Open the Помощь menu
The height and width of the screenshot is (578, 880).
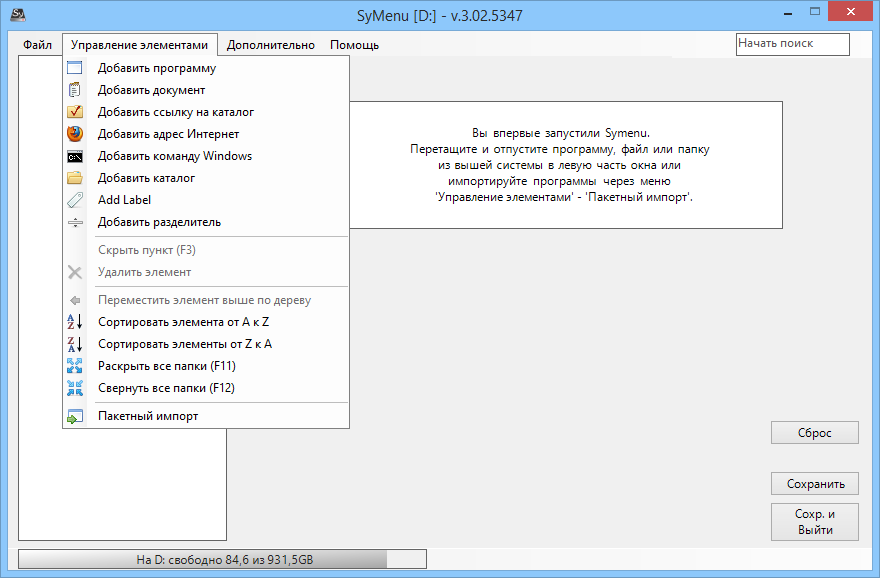click(x=354, y=45)
